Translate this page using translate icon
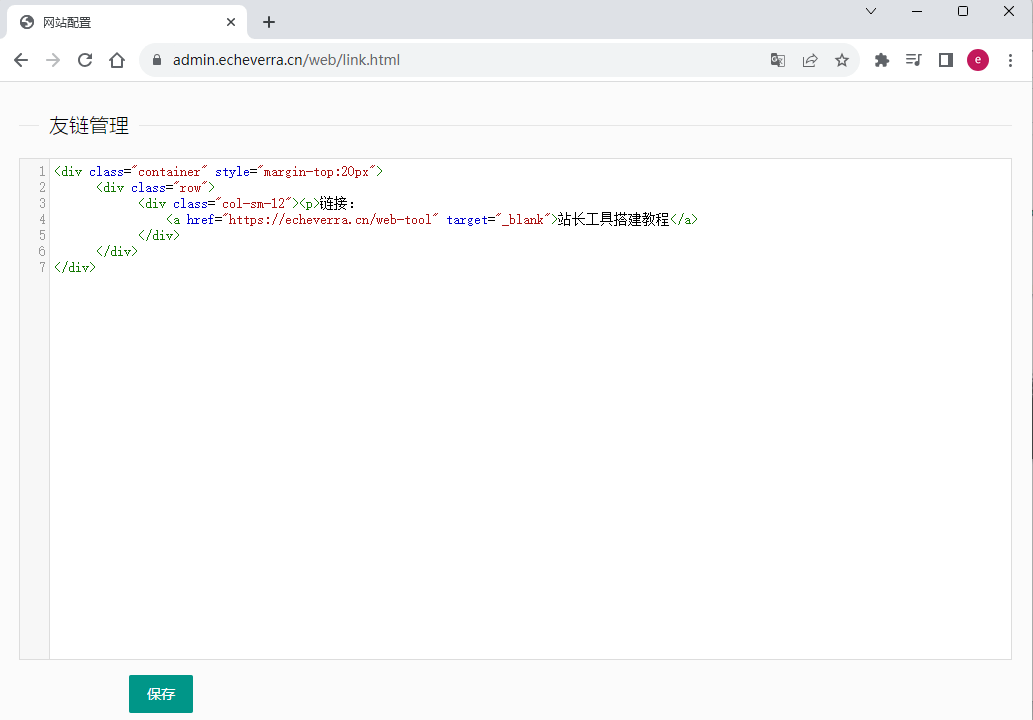 [777, 60]
